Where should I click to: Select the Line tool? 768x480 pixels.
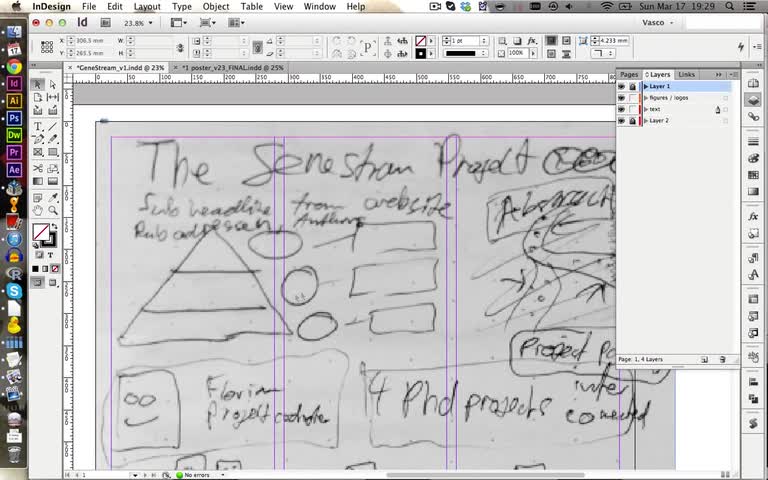pos(53,126)
